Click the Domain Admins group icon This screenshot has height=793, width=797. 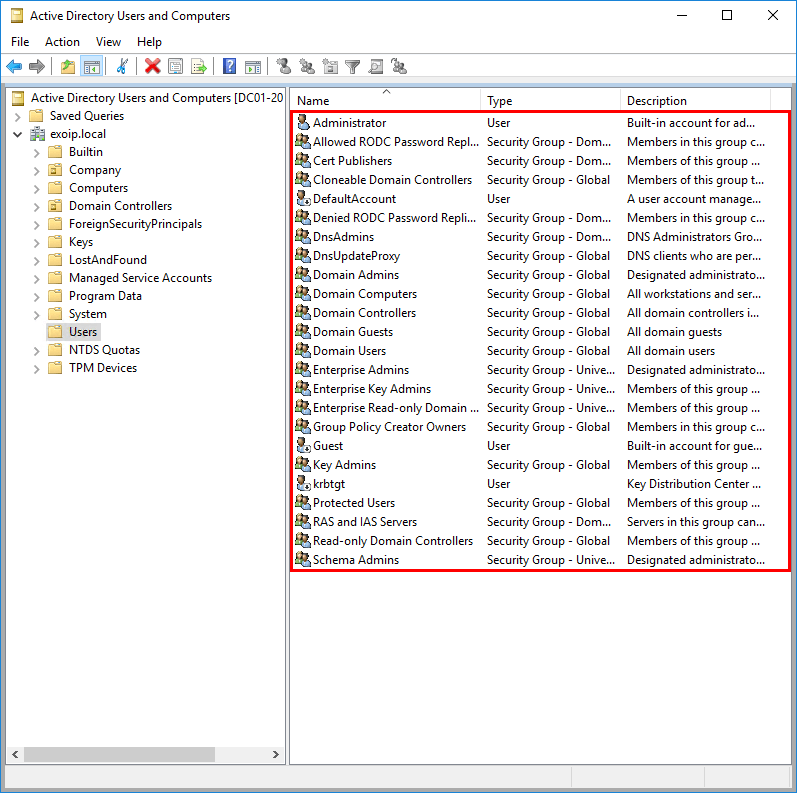303,274
